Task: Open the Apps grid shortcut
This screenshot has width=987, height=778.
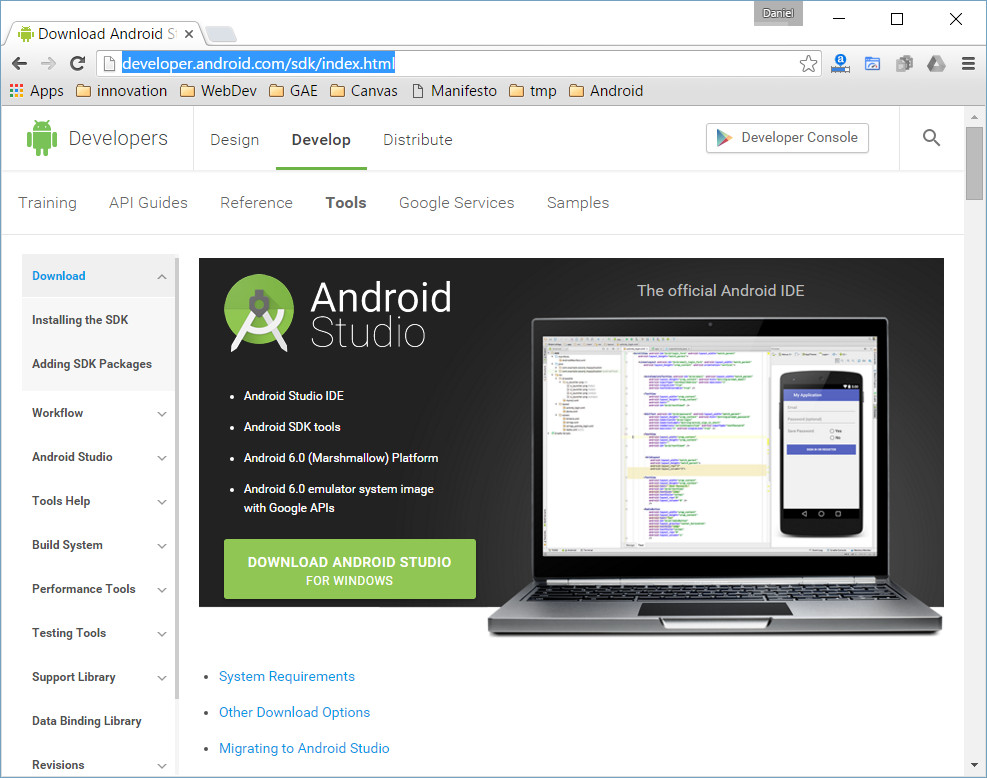Action: (x=37, y=91)
